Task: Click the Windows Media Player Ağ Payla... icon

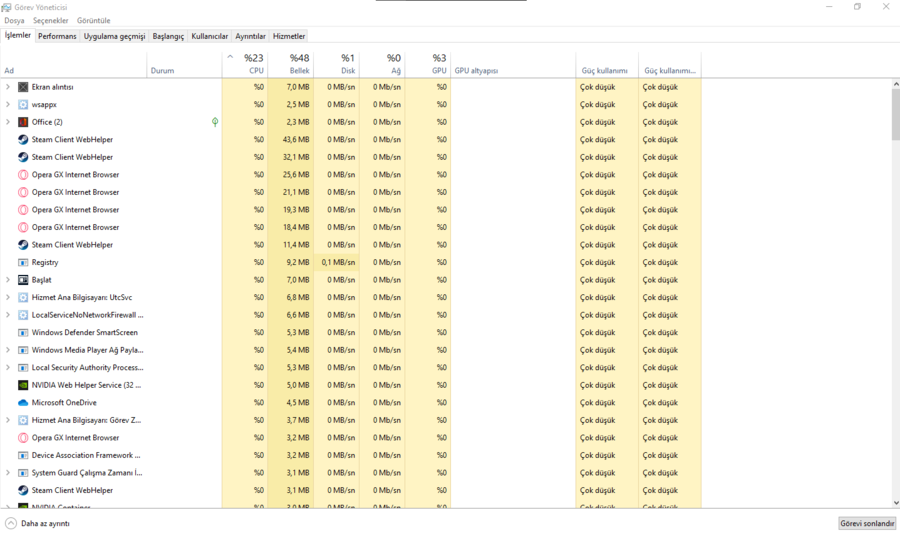Action: (x=23, y=350)
